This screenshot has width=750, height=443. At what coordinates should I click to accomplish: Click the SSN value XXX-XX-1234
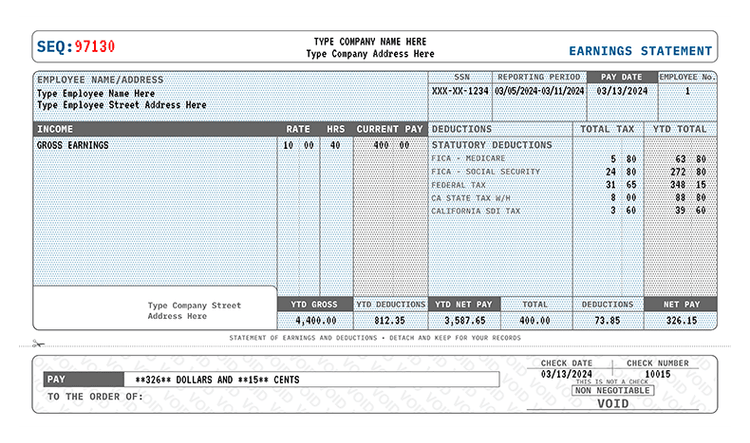point(460,91)
